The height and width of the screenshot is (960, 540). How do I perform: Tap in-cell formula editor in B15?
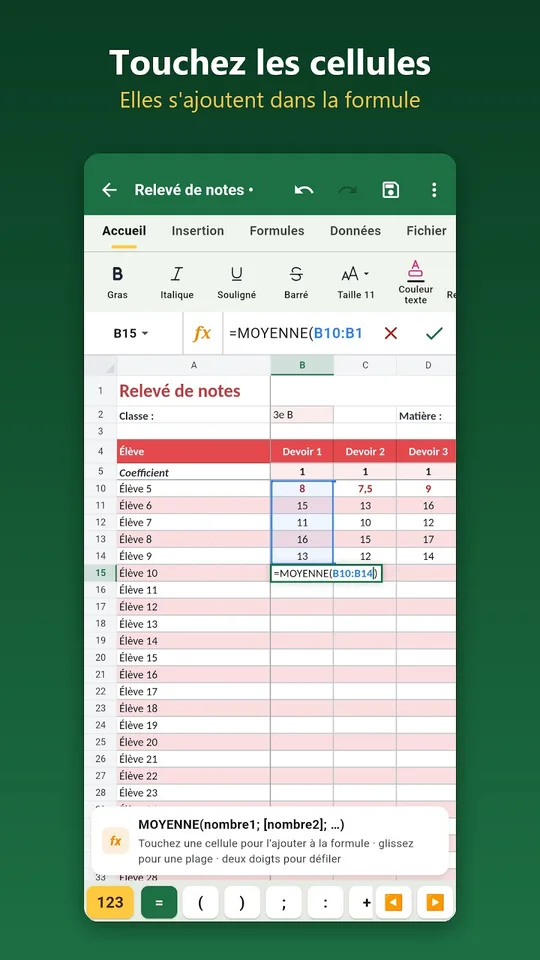click(326, 573)
